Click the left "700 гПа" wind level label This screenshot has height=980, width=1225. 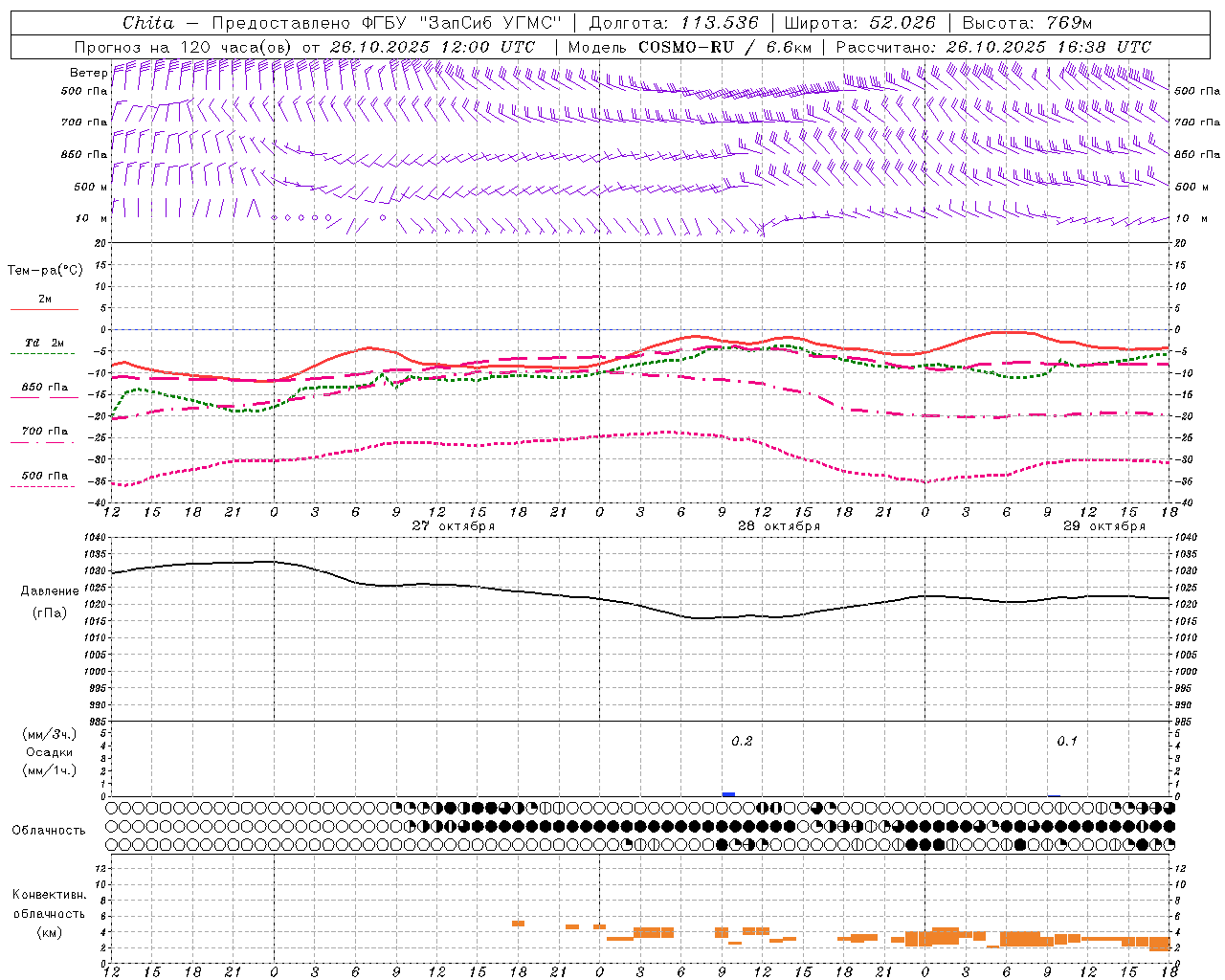click(84, 122)
